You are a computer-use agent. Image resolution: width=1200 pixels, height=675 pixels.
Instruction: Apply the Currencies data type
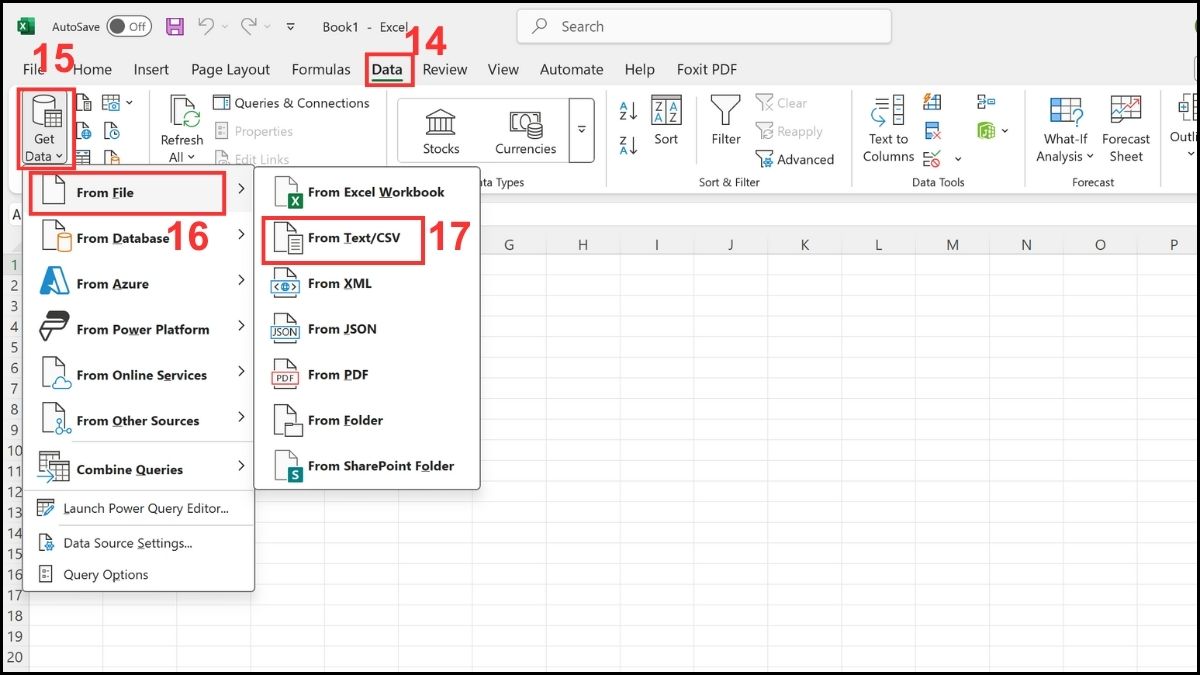[524, 130]
